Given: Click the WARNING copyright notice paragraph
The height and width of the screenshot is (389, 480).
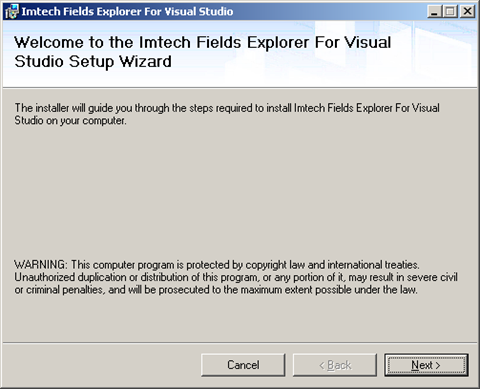Looking at the screenshot, I should (x=236, y=277).
